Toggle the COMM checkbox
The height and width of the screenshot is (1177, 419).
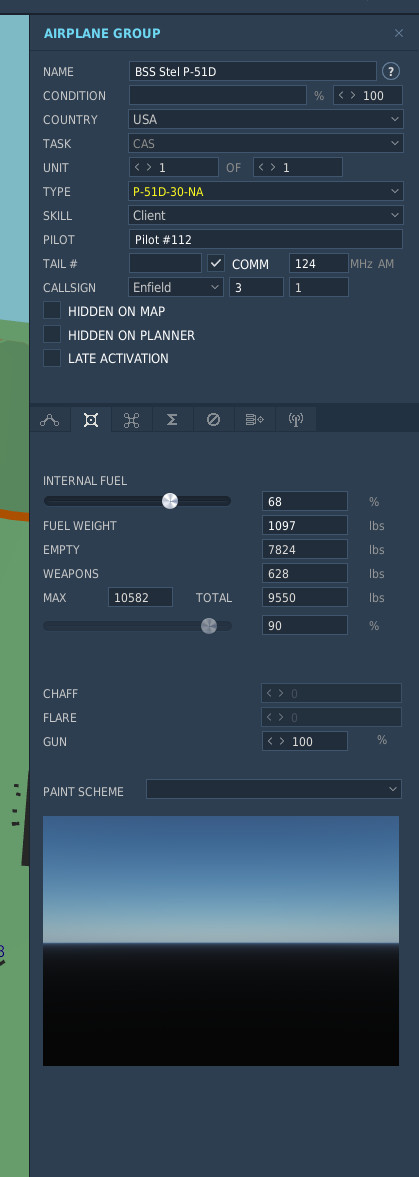click(x=216, y=263)
